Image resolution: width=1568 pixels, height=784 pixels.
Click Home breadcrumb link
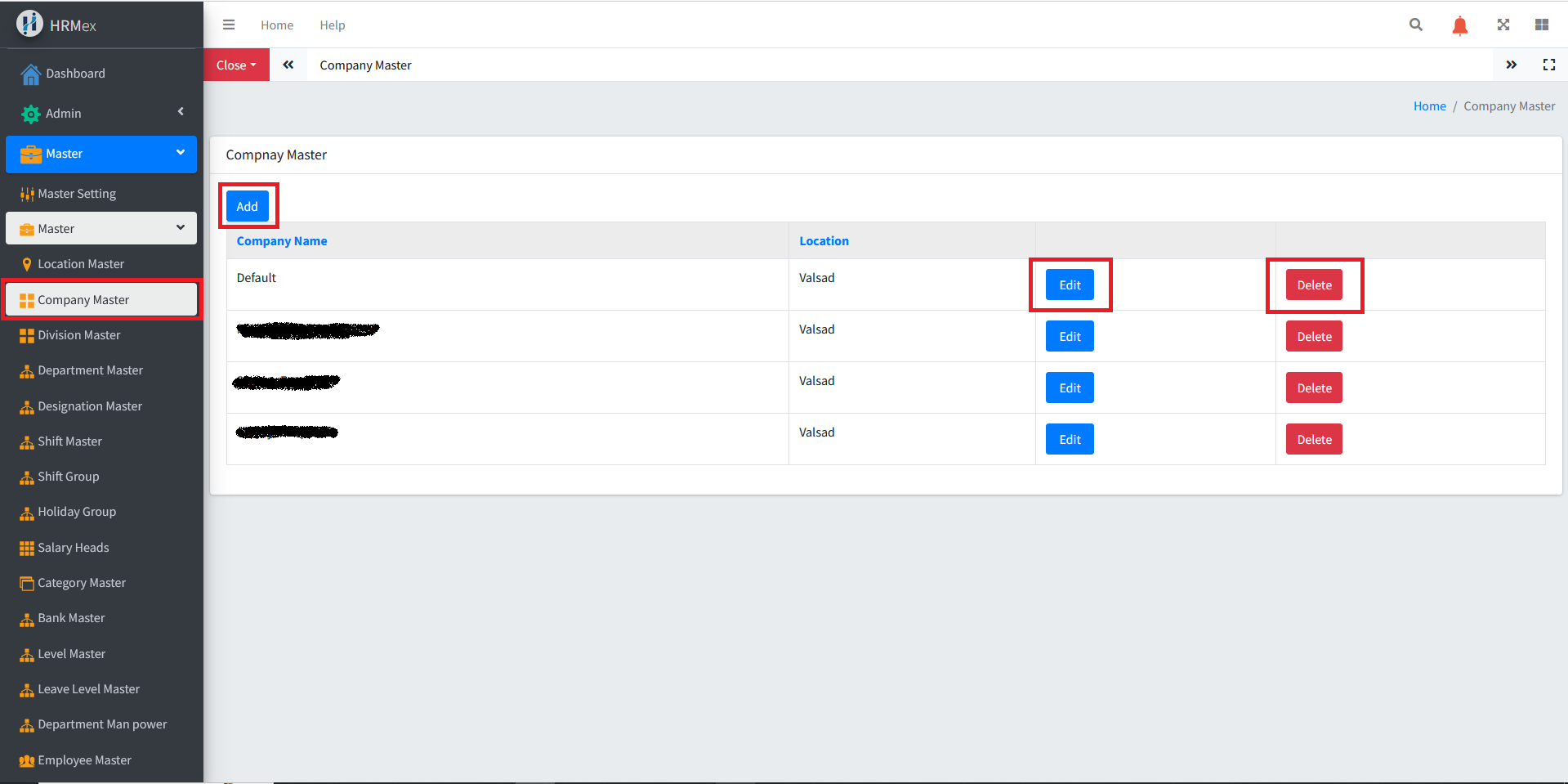[x=1429, y=106]
